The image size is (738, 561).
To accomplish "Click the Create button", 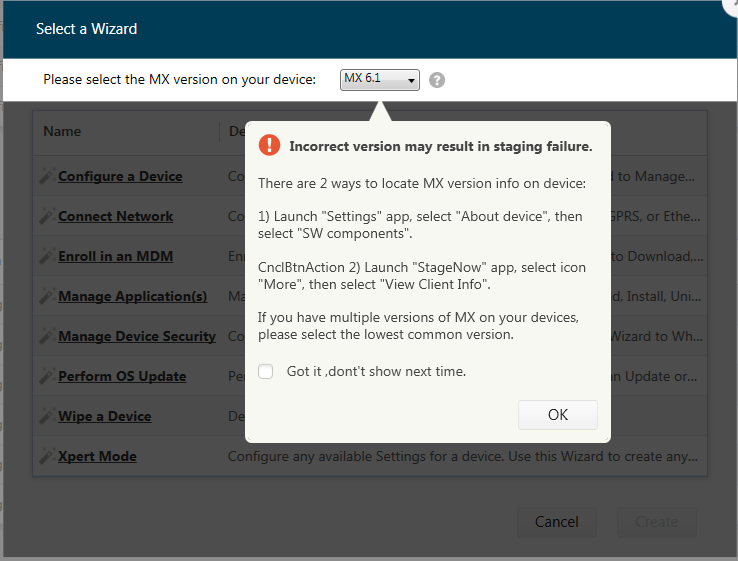I will [656, 521].
